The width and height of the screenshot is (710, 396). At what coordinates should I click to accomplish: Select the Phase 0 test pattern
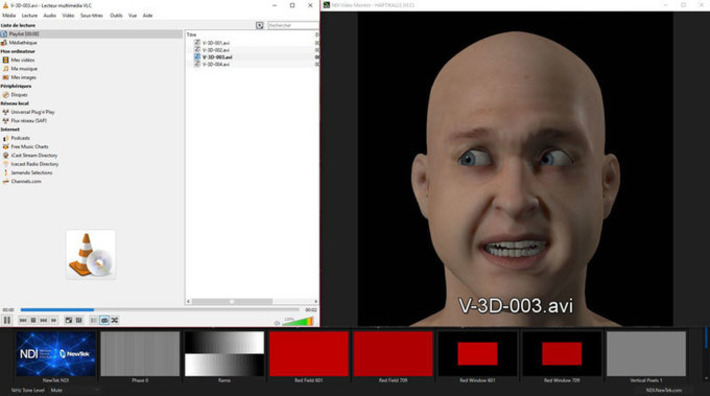tap(140, 354)
